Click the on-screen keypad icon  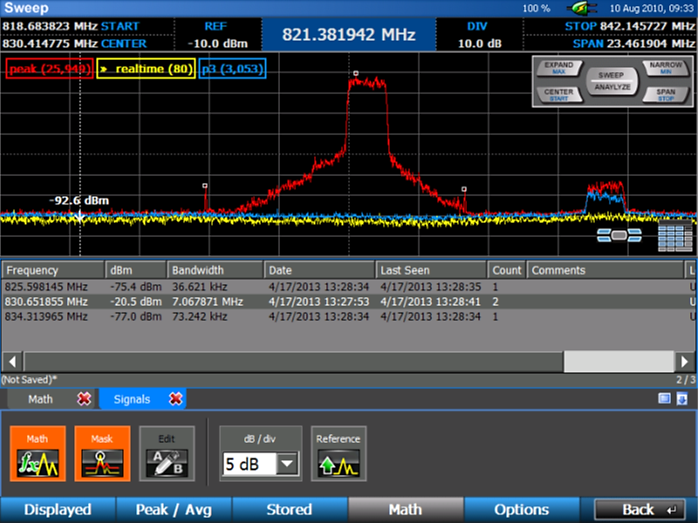pyautogui.click(x=675, y=237)
